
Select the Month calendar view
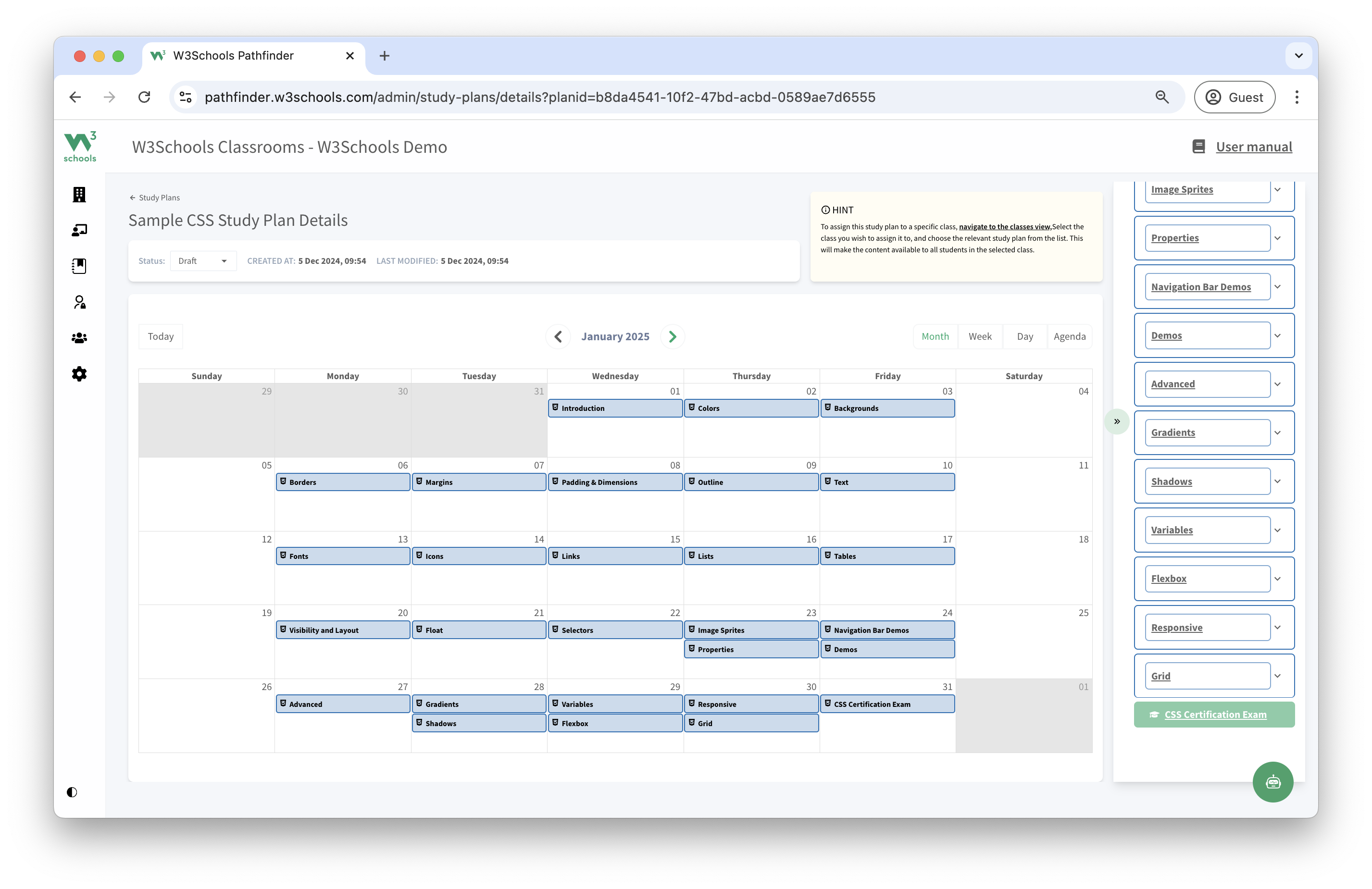pyautogui.click(x=935, y=336)
